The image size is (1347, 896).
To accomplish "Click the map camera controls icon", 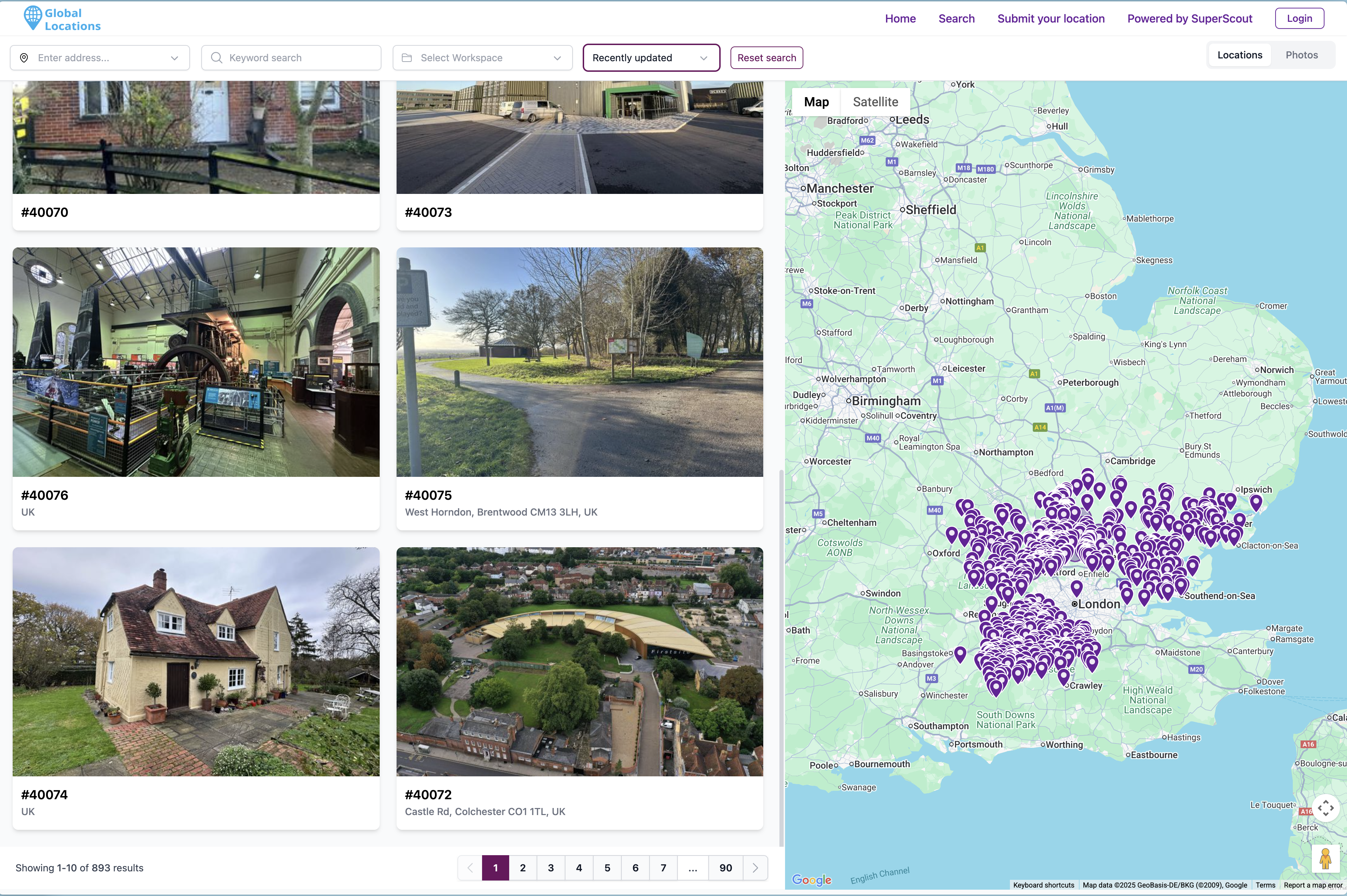I will pyautogui.click(x=1325, y=807).
